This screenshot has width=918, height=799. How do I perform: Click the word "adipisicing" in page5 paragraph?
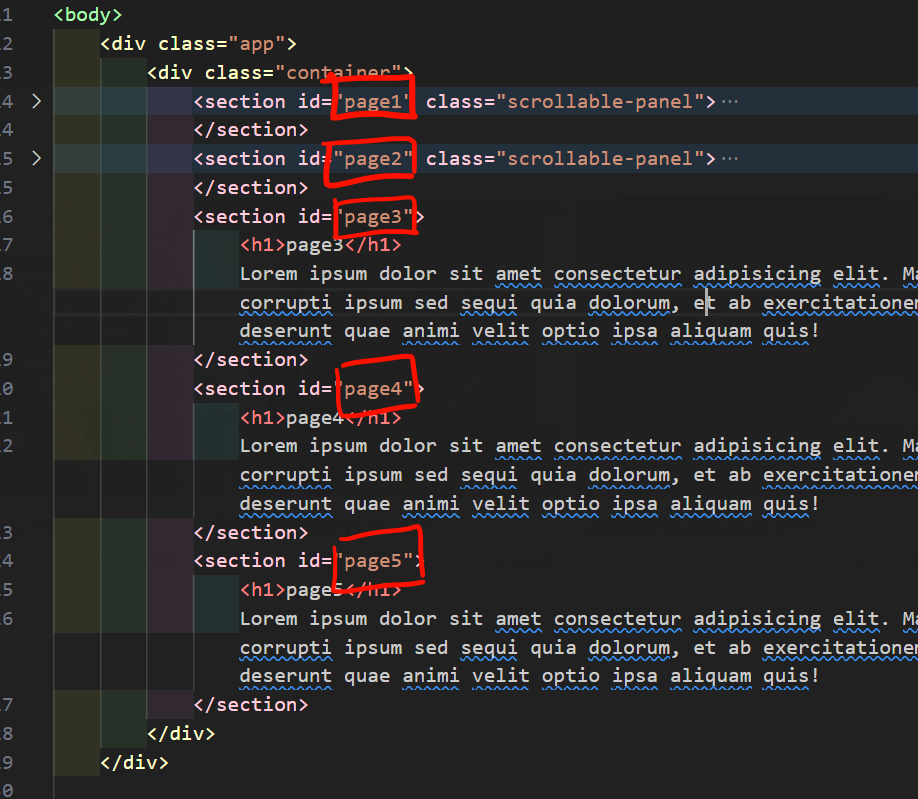point(757,619)
